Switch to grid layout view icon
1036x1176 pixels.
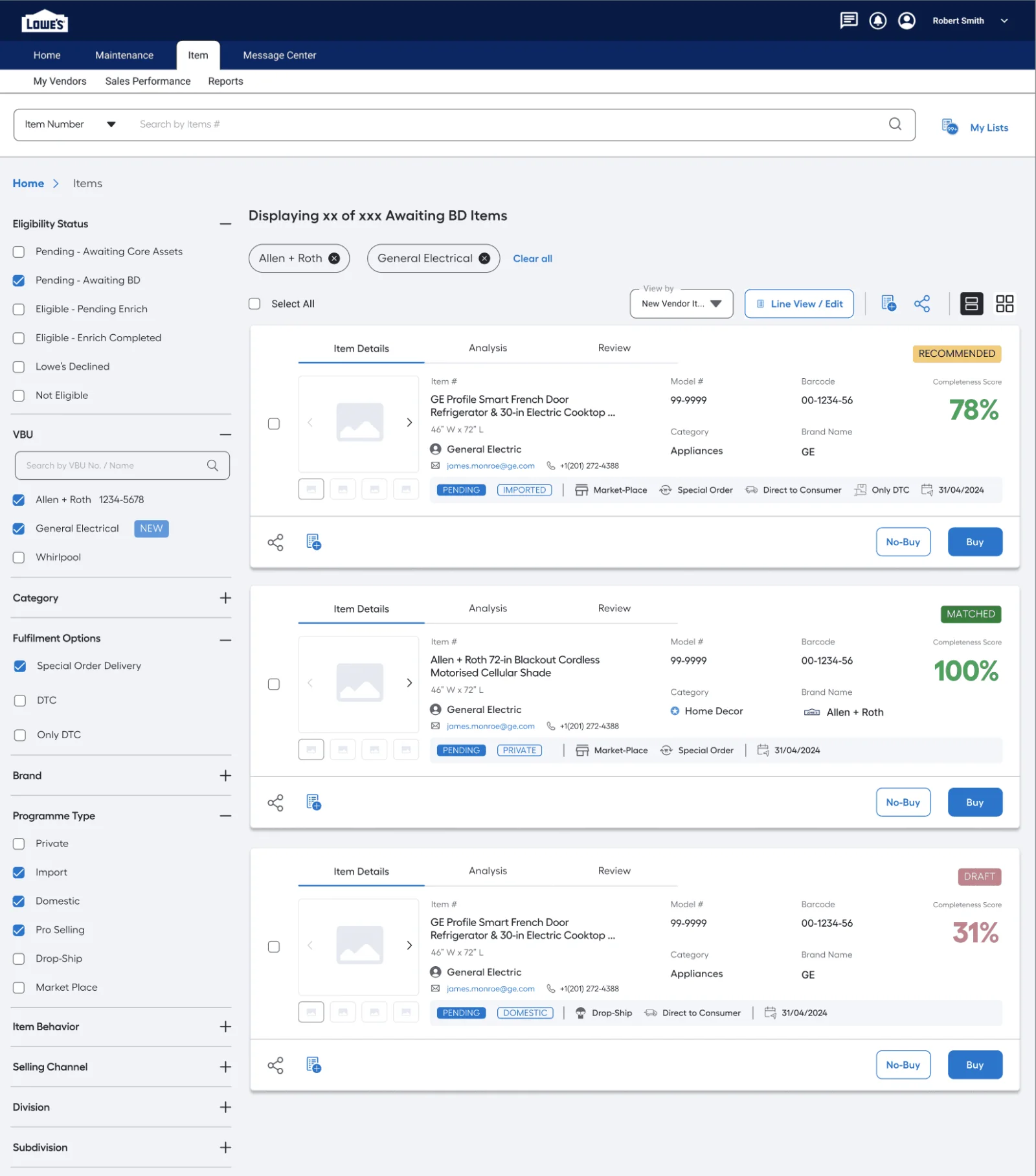[x=1004, y=304]
